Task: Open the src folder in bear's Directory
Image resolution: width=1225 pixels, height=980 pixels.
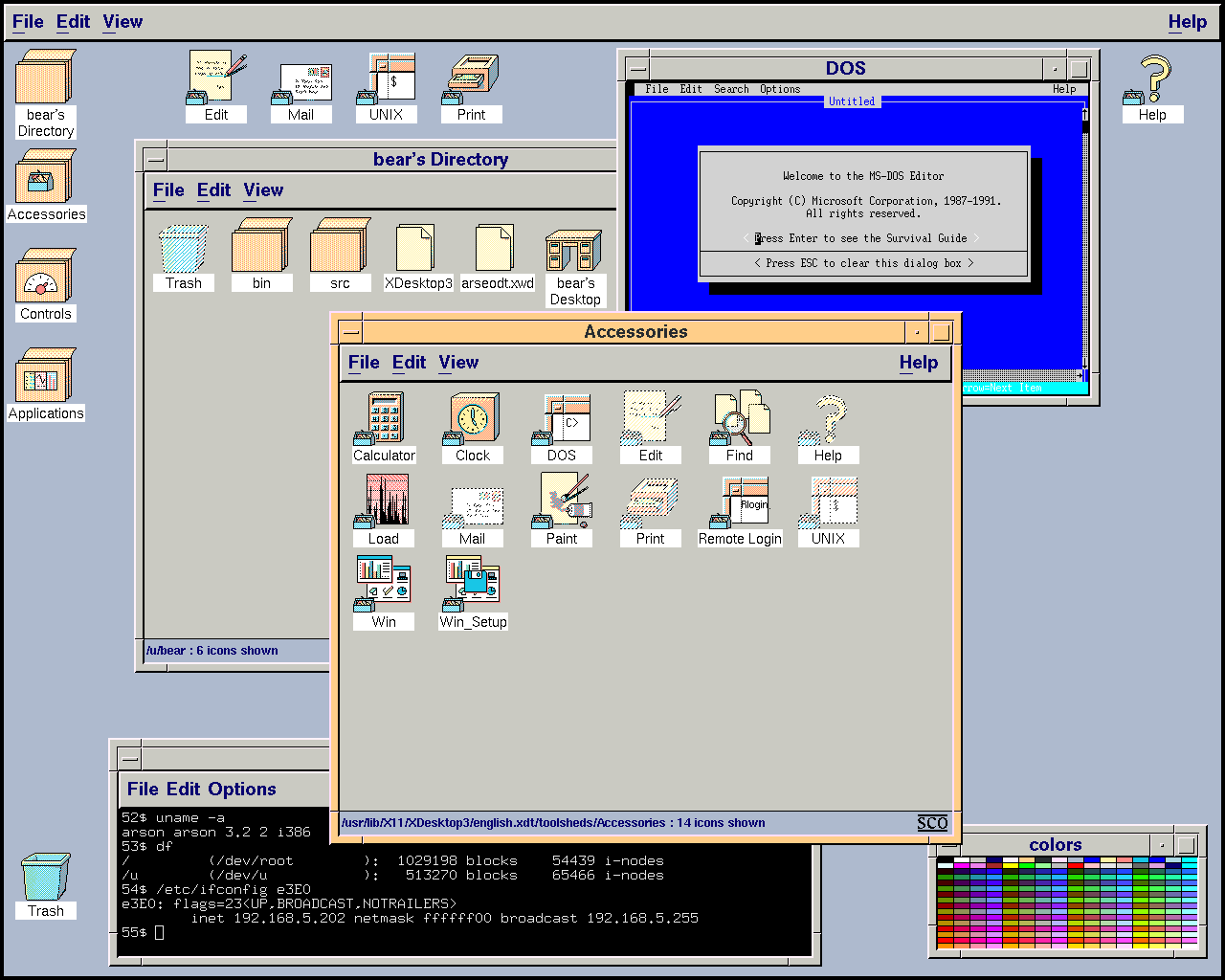Action: pyautogui.click(x=340, y=249)
